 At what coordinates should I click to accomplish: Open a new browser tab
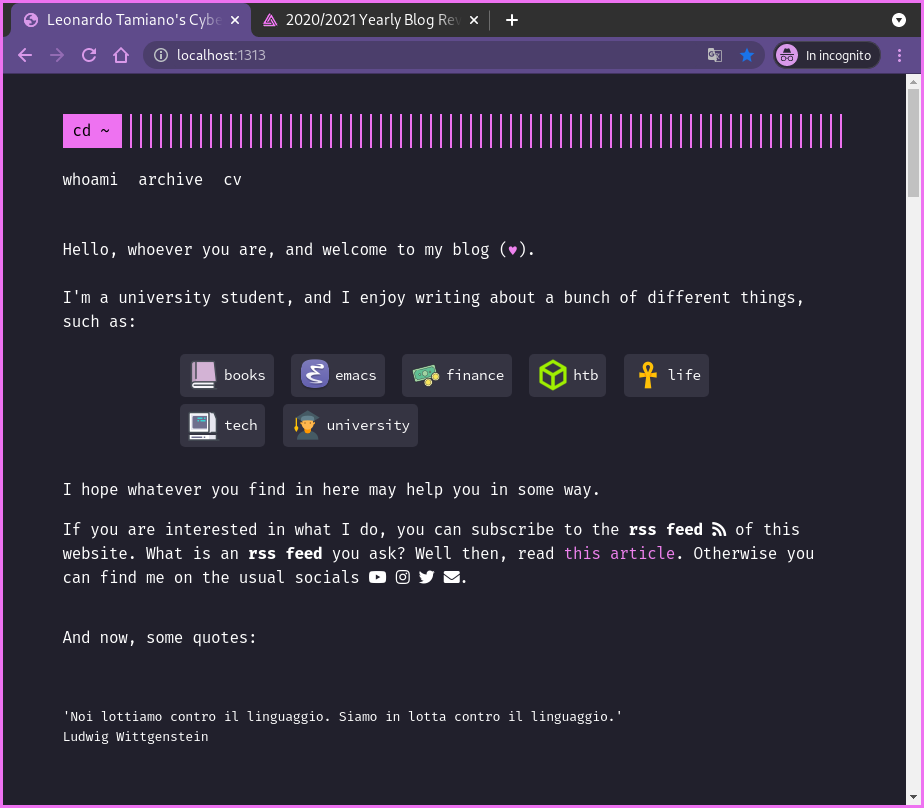point(512,20)
